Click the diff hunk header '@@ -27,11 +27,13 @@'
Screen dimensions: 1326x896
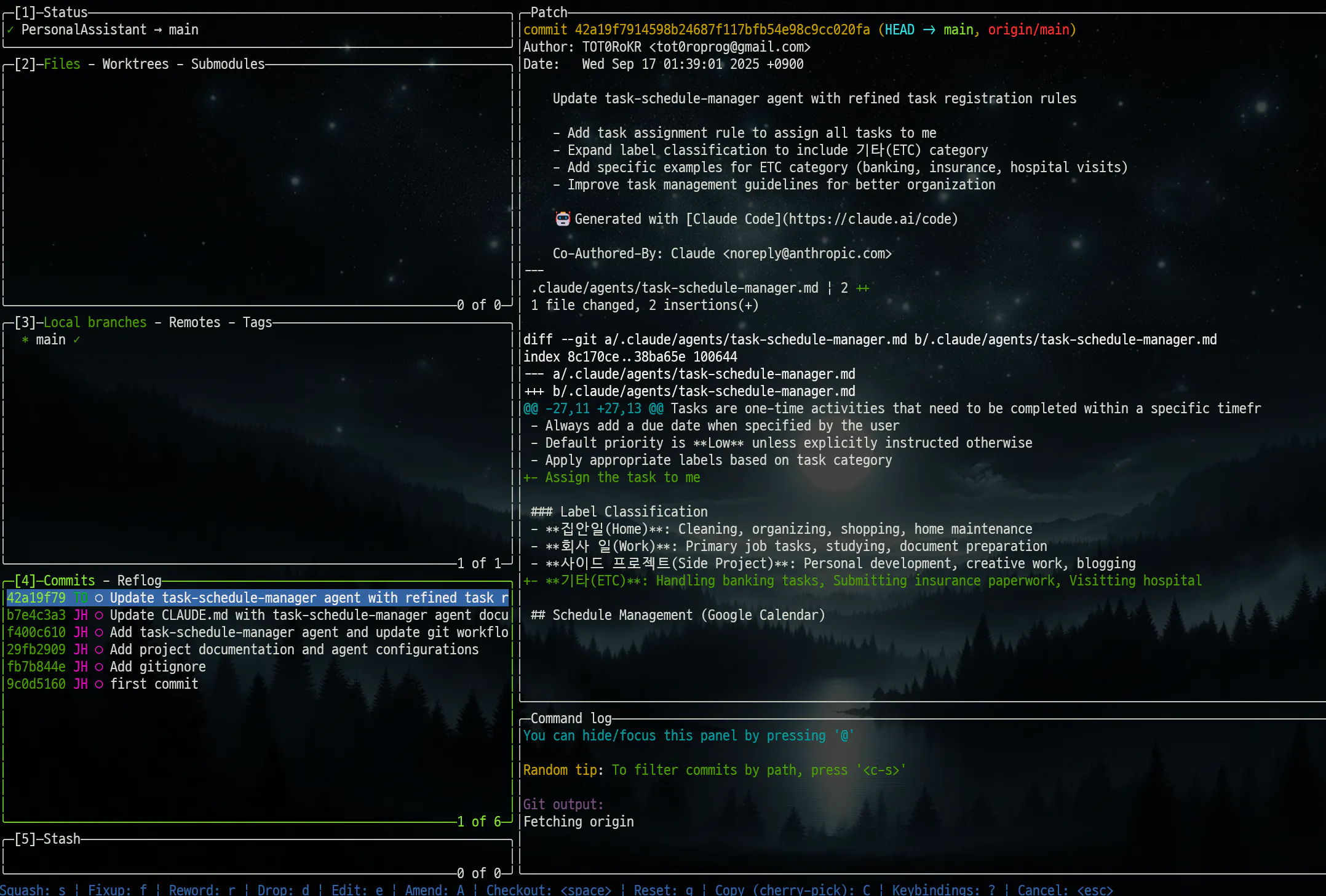pos(594,408)
